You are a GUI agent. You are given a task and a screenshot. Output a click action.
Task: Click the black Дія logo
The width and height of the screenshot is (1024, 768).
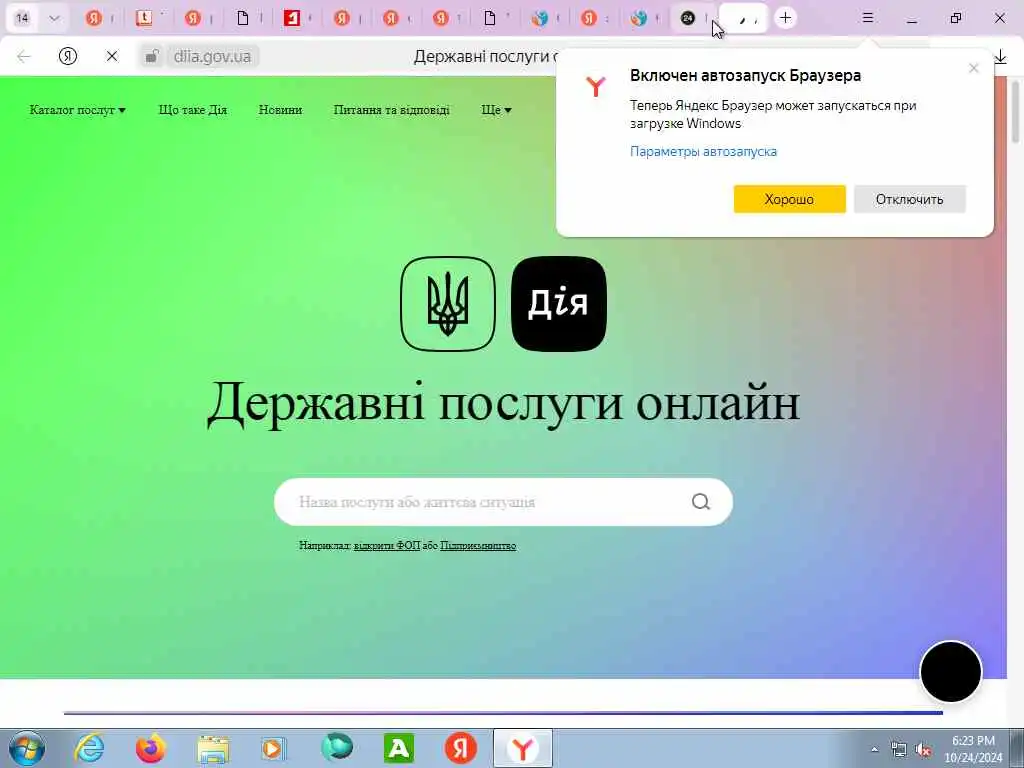coord(559,304)
